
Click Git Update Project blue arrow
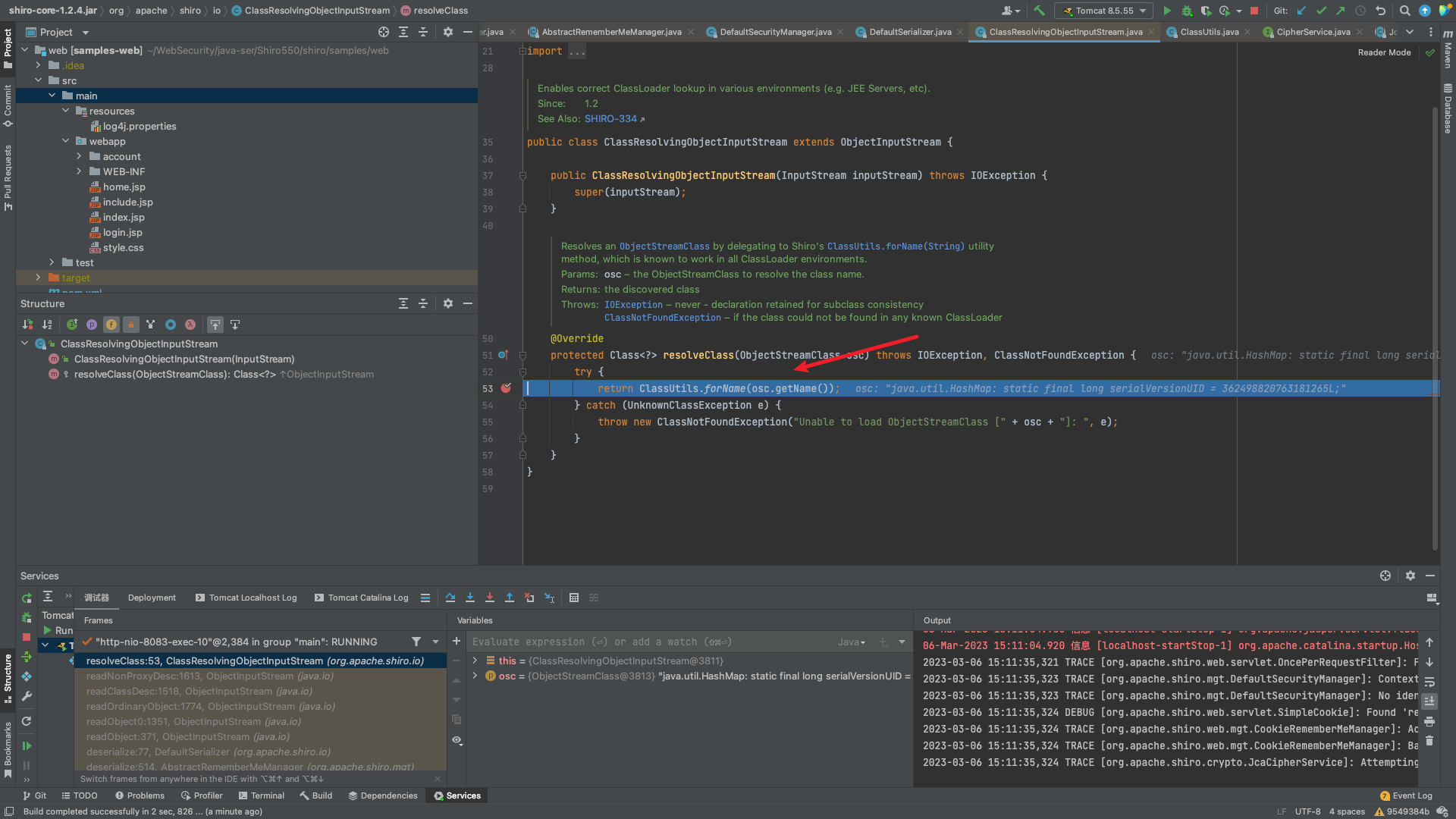(x=1301, y=11)
